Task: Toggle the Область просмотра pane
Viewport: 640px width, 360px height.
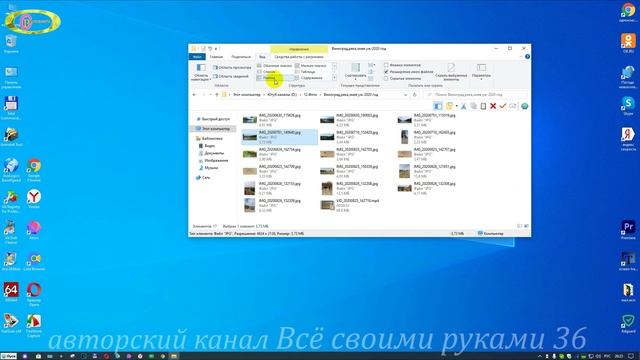Action: (232, 67)
